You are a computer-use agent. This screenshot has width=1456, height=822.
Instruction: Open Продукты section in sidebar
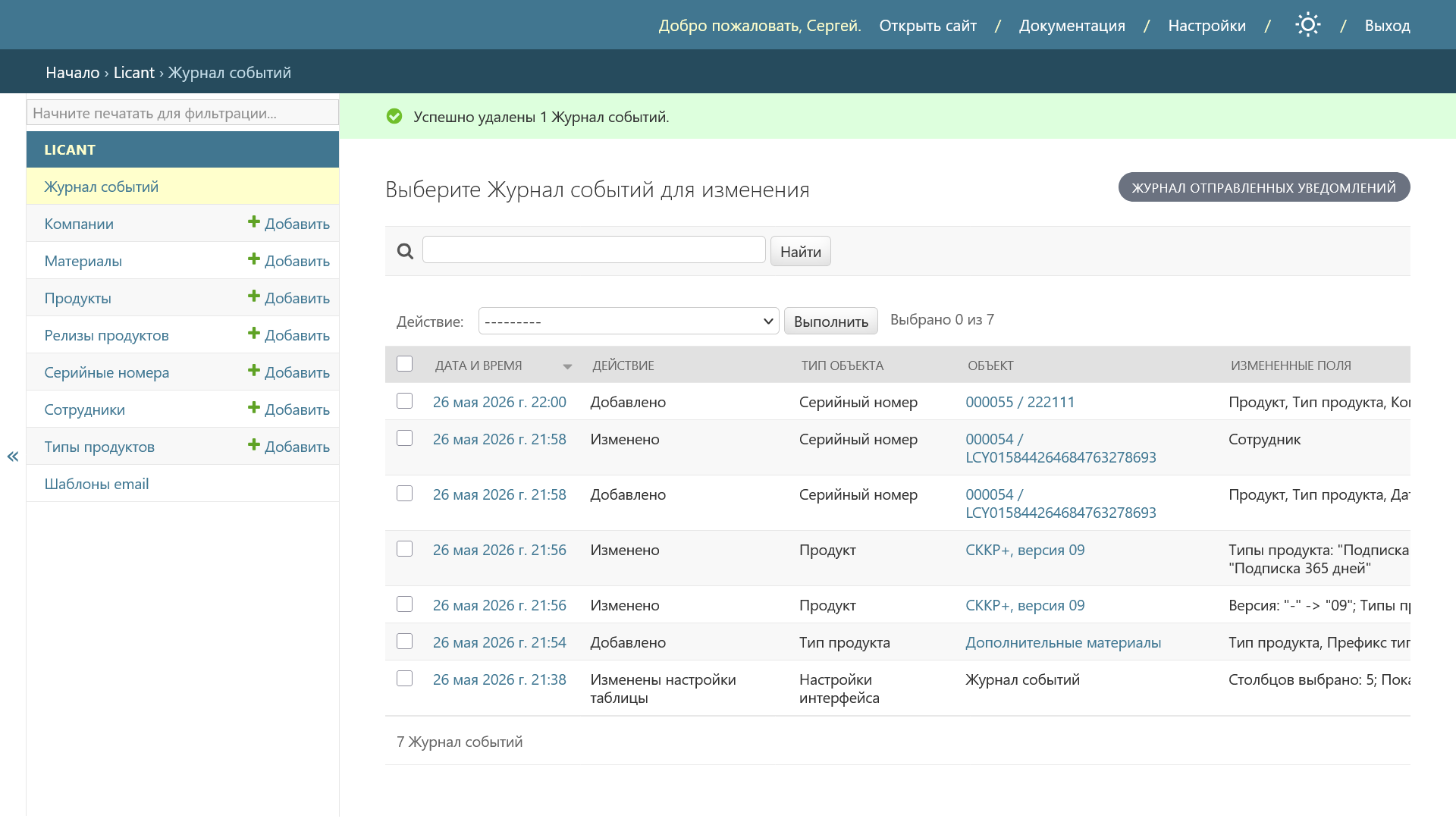(x=77, y=298)
